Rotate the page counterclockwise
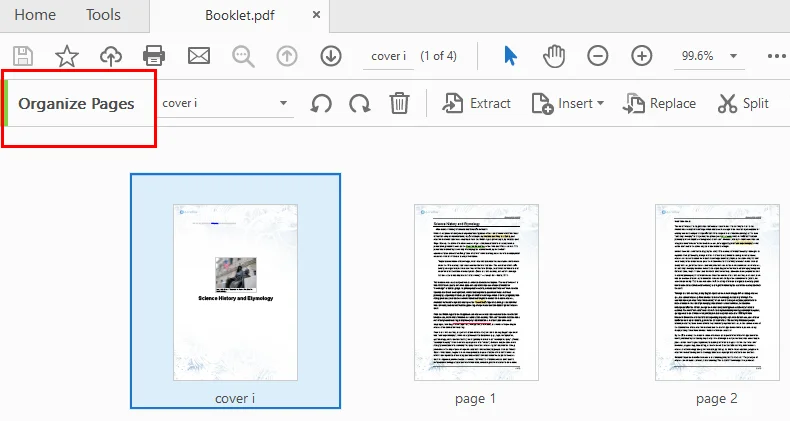Image resolution: width=790 pixels, height=421 pixels. pyautogui.click(x=321, y=103)
